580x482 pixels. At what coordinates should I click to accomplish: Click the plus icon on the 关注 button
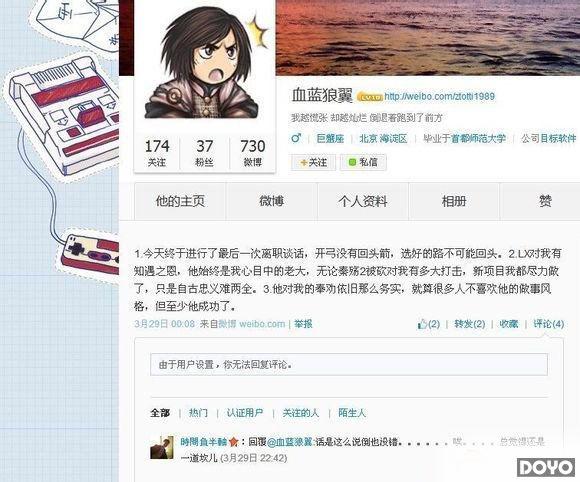[304, 162]
